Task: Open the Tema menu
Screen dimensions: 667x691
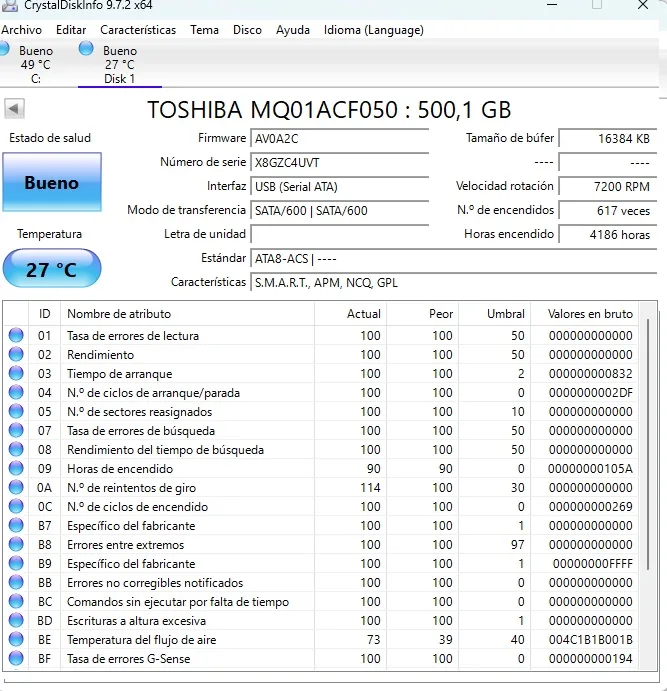Action: (x=204, y=30)
